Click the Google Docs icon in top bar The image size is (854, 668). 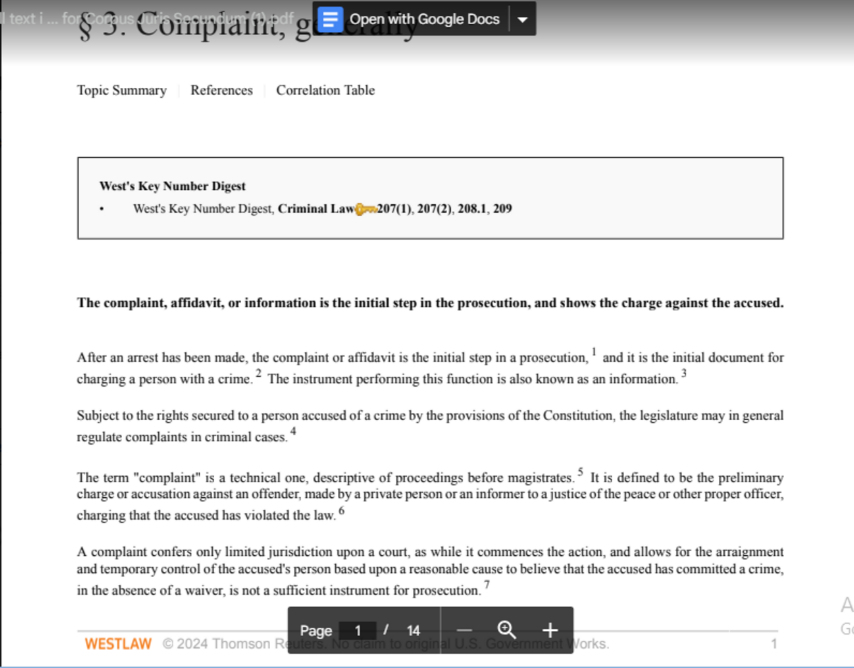tap(332, 19)
